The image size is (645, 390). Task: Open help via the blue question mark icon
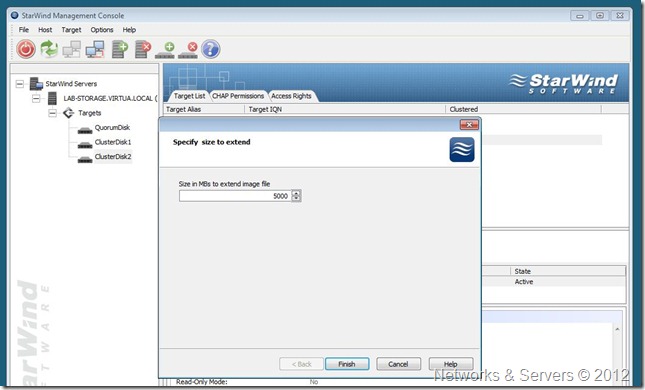(211, 49)
